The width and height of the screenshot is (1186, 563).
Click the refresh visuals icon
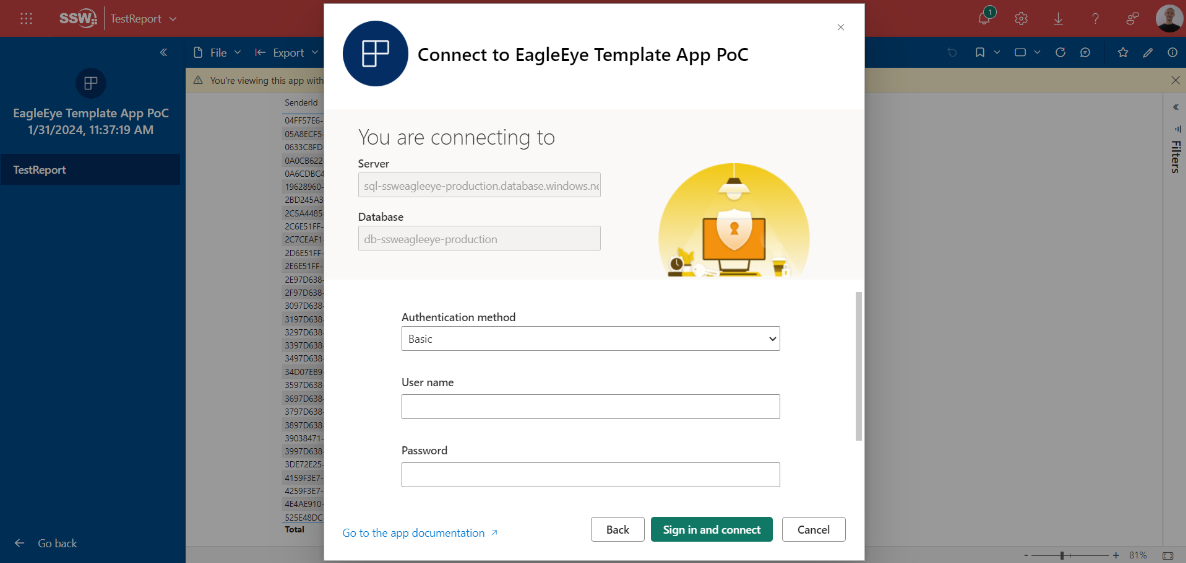[1060, 53]
